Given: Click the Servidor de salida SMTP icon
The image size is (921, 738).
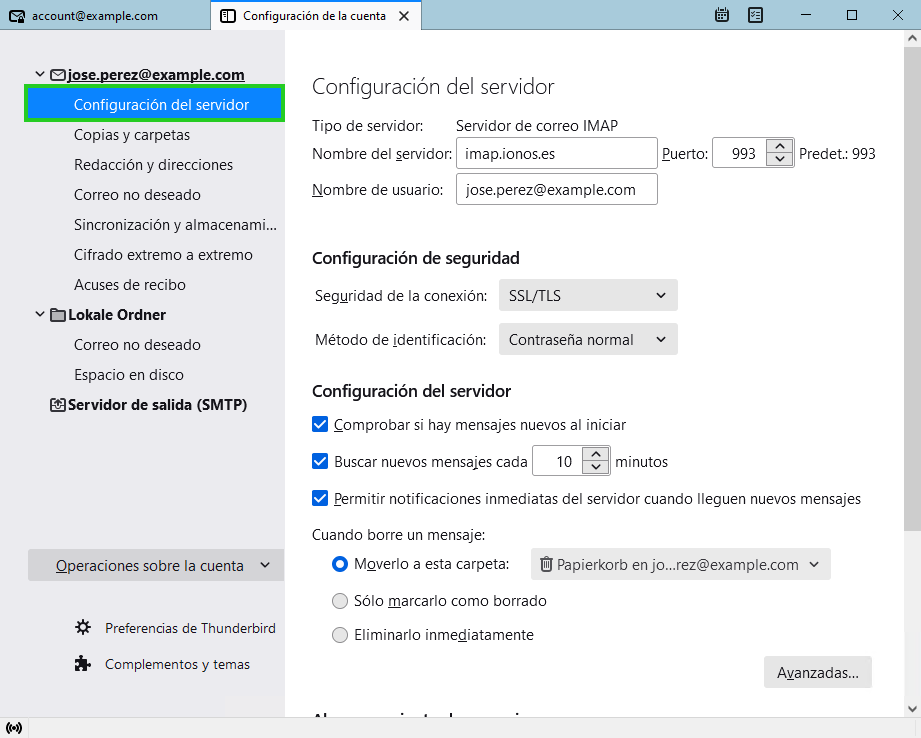Looking at the screenshot, I should coord(58,405).
